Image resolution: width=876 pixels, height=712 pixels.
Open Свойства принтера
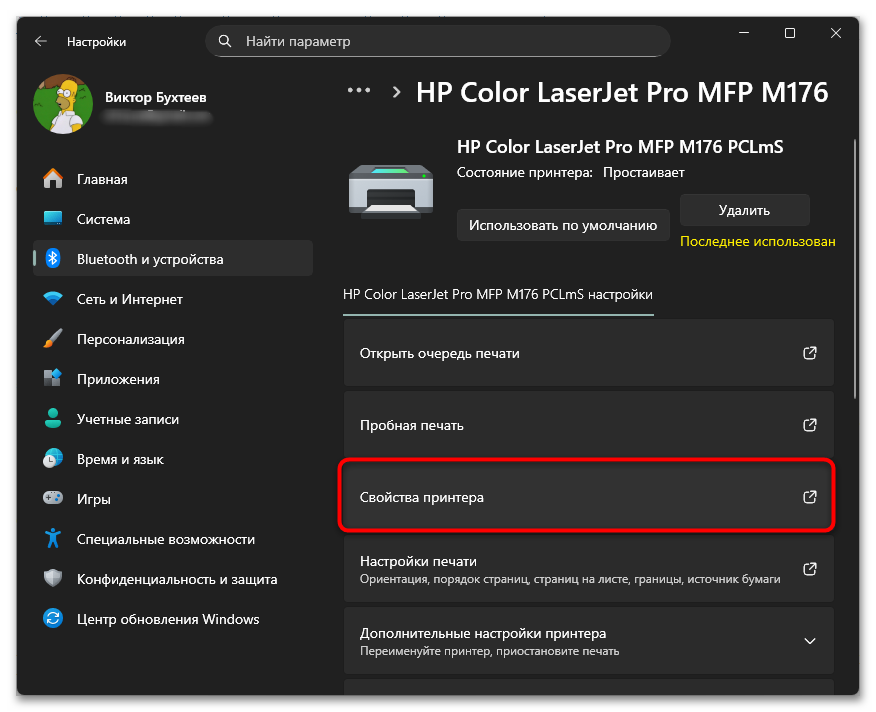coord(589,497)
